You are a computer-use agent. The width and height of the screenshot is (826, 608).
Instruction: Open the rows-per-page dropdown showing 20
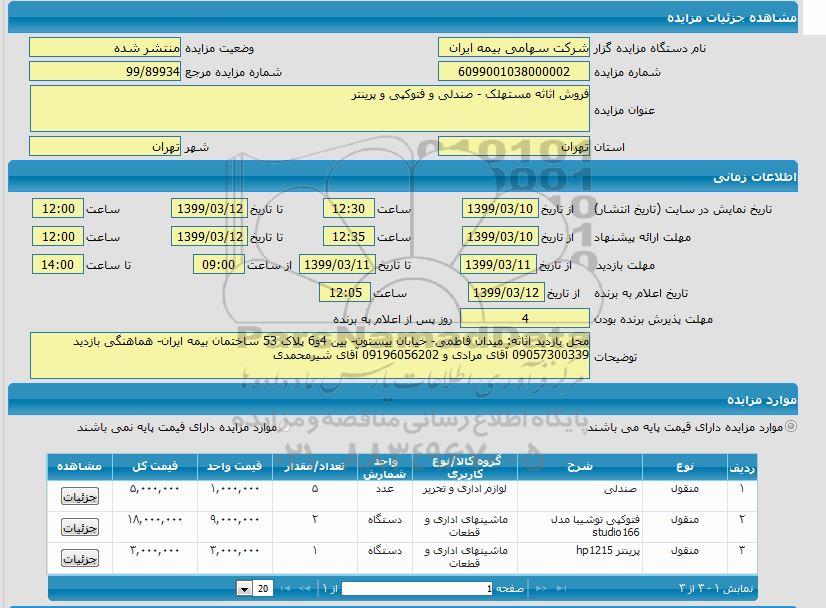[255, 588]
